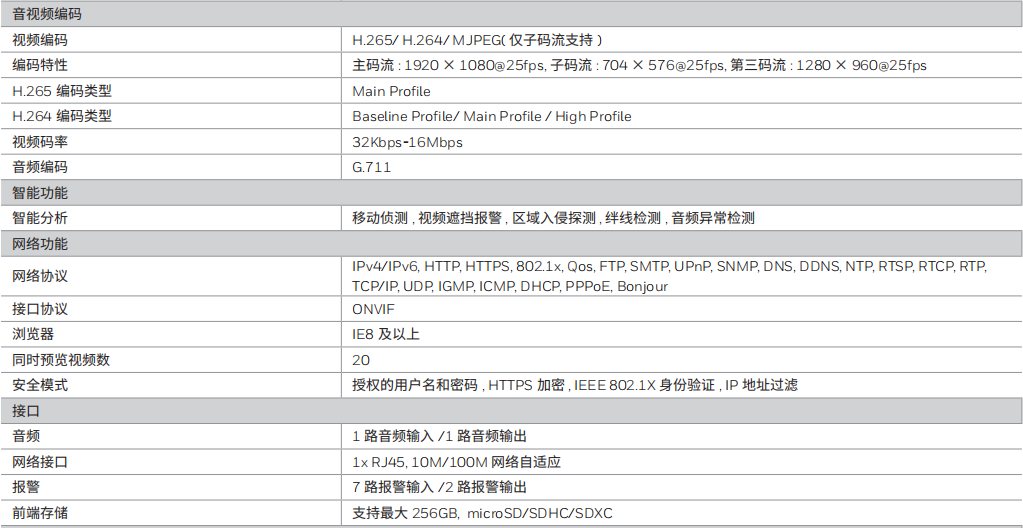The height and width of the screenshot is (528, 1023).
Task: Click the H.265/H.264/MJPEG value cell
Action: point(477,40)
